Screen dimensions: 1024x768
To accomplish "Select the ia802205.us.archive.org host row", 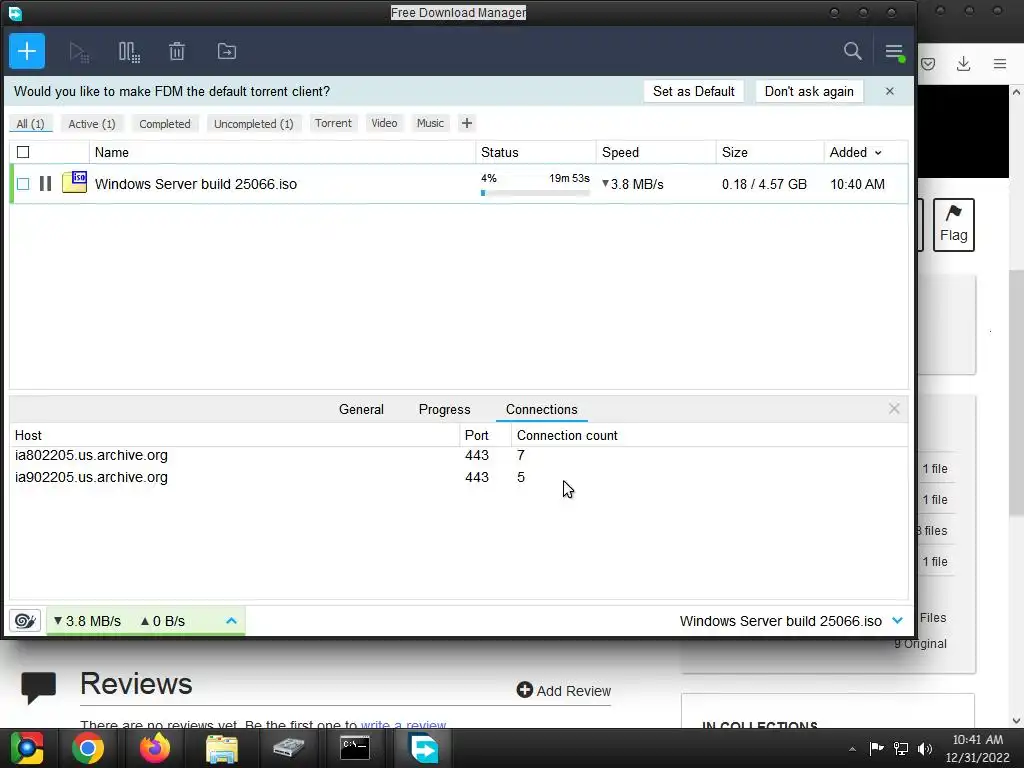I will coord(458,455).
